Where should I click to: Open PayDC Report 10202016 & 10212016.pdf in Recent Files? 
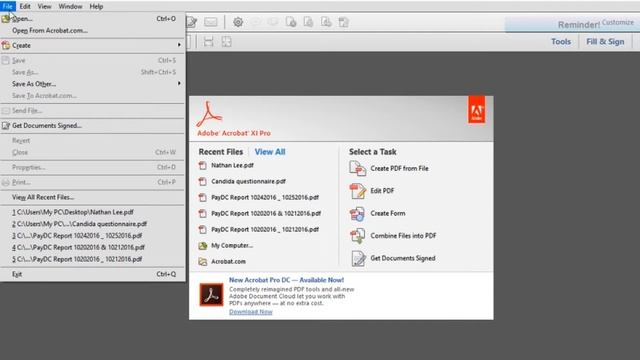pos(266,213)
